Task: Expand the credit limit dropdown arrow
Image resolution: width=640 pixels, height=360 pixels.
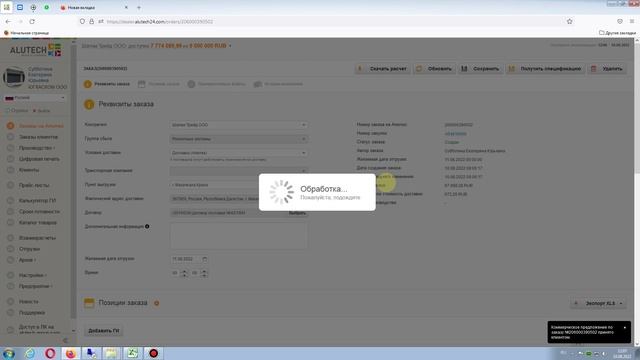Action: 230,46
